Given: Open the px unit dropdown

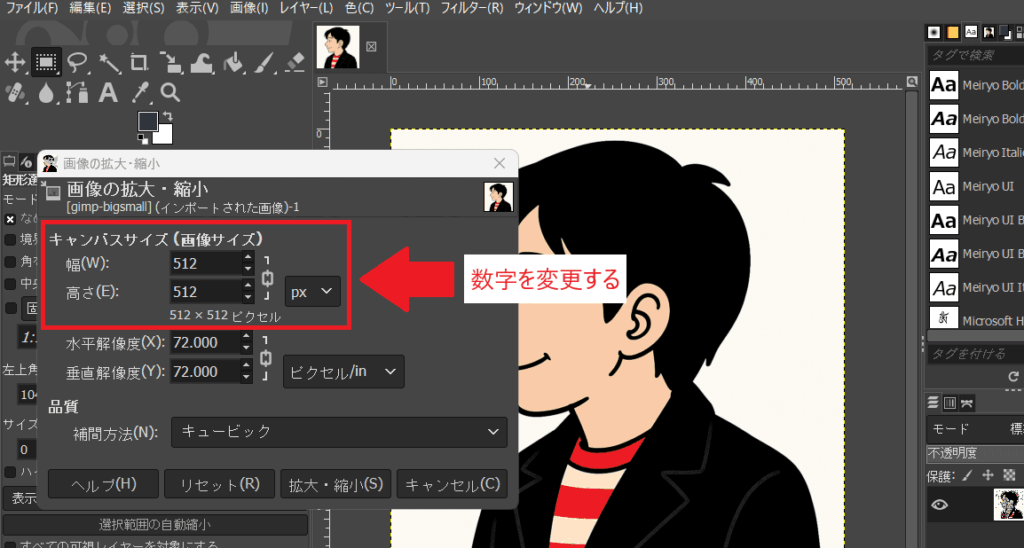Looking at the screenshot, I should coord(312,291).
